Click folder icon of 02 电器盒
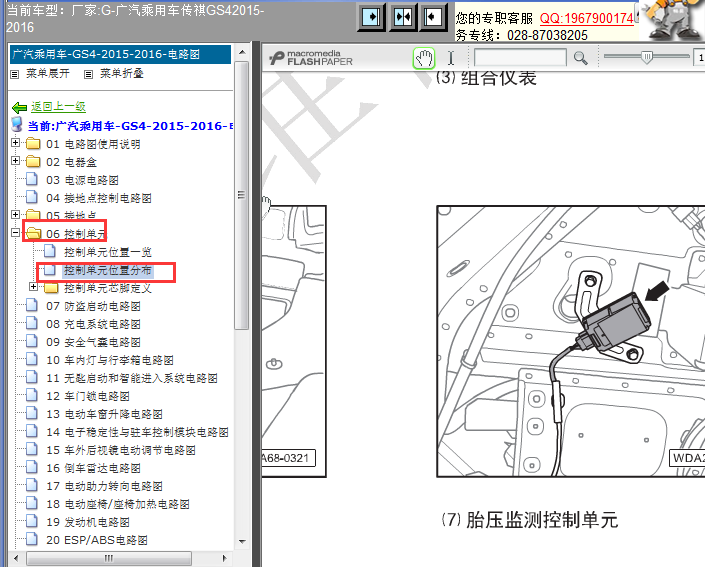Screen dimensions: 705x567 tap(33, 161)
